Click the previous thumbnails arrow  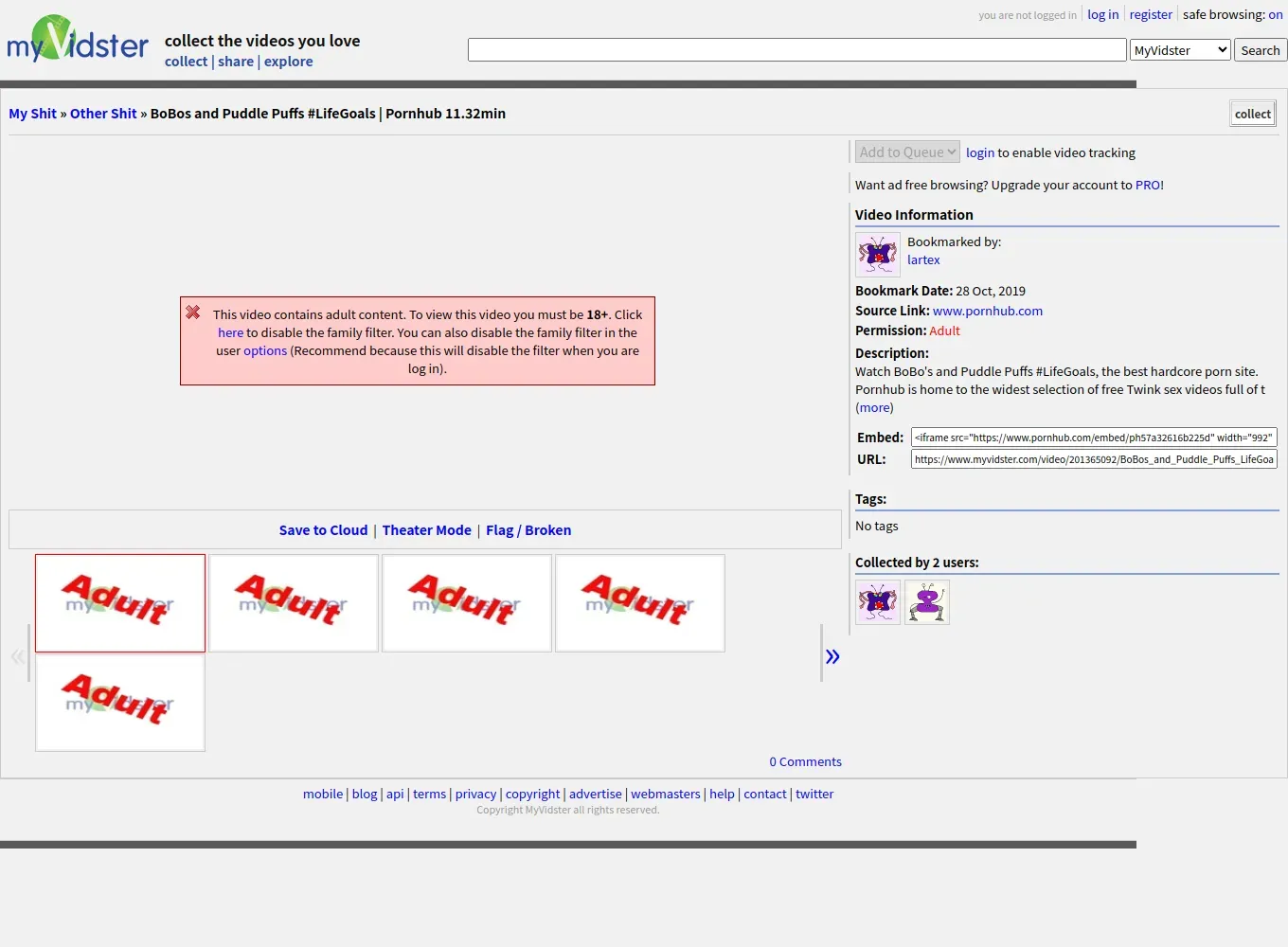[x=17, y=656]
